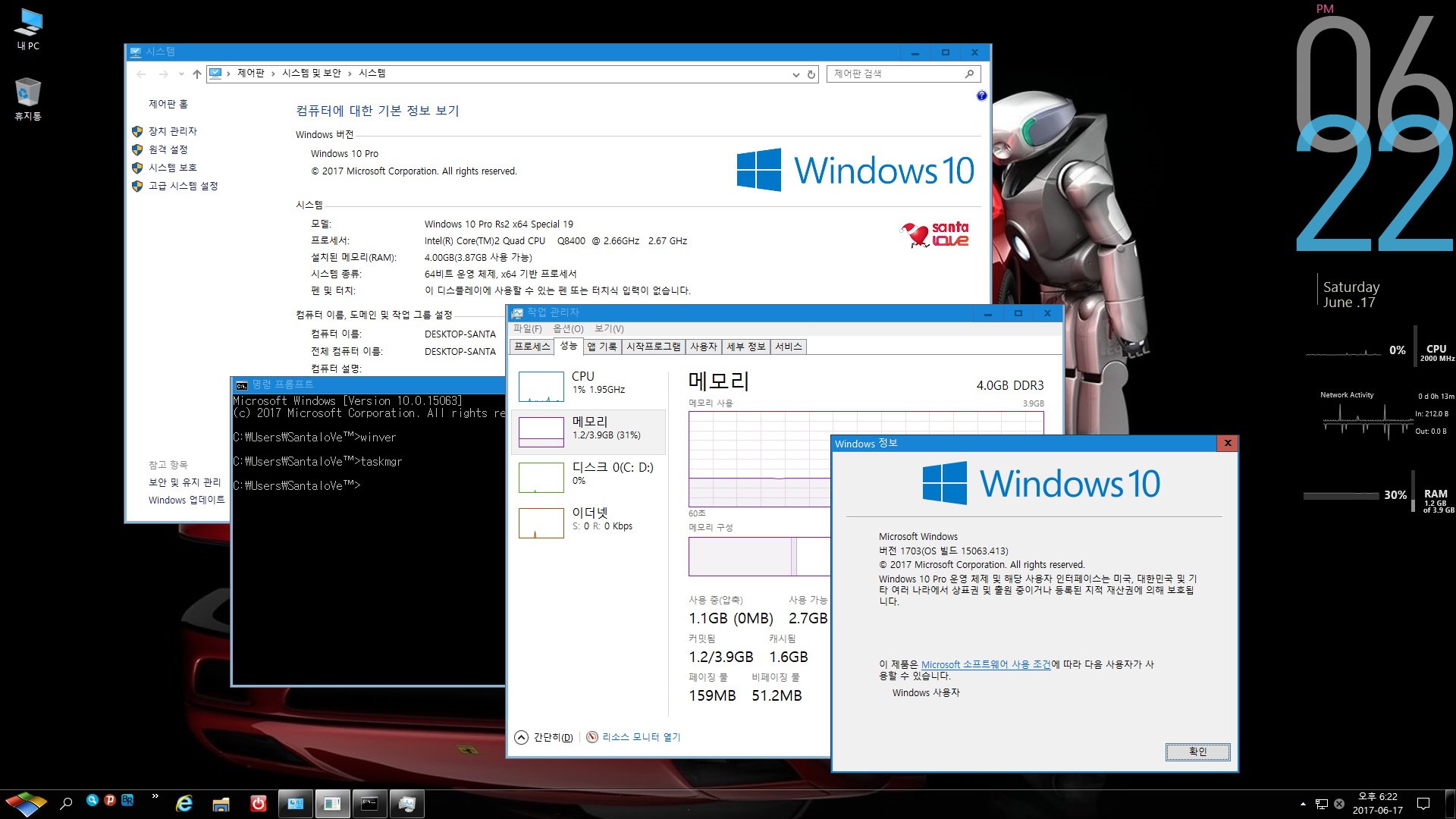Select 메모리 performance item
The width and height of the screenshot is (1456, 819).
(588, 432)
